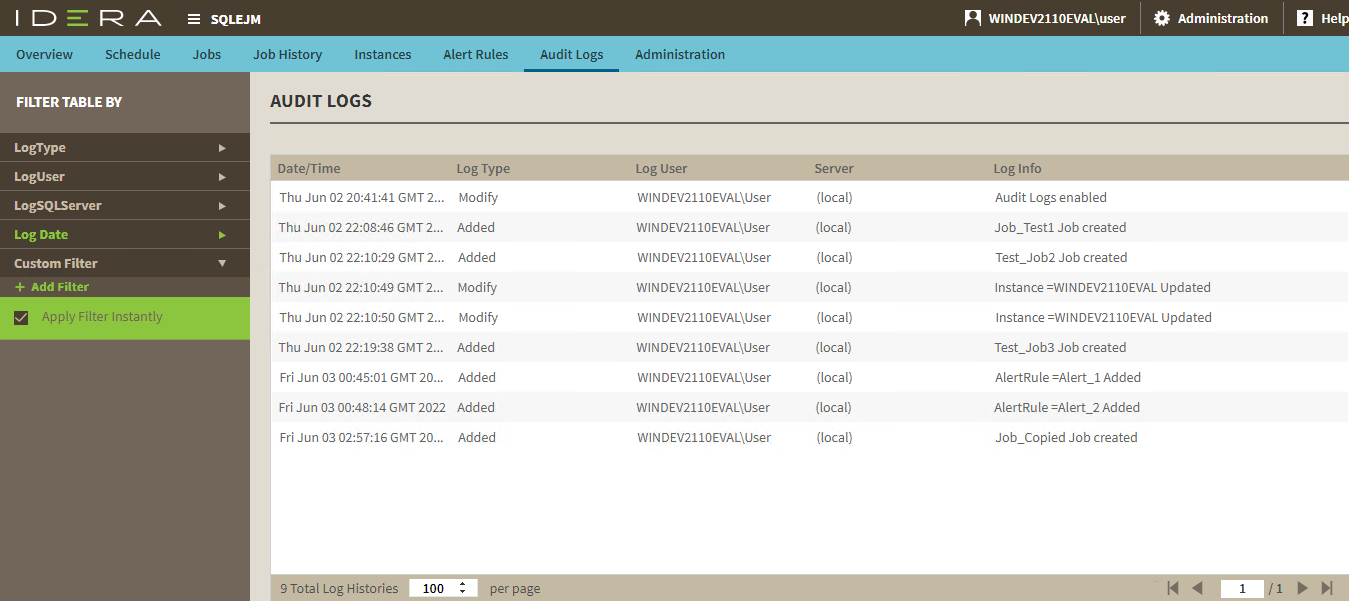Go to the next page arrow
The height and width of the screenshot is (601, 1349).
coord(1302,588)
